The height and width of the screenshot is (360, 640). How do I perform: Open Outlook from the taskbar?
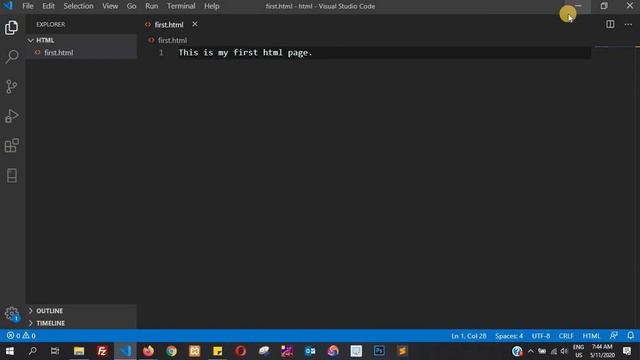click(x=310, y=351)
